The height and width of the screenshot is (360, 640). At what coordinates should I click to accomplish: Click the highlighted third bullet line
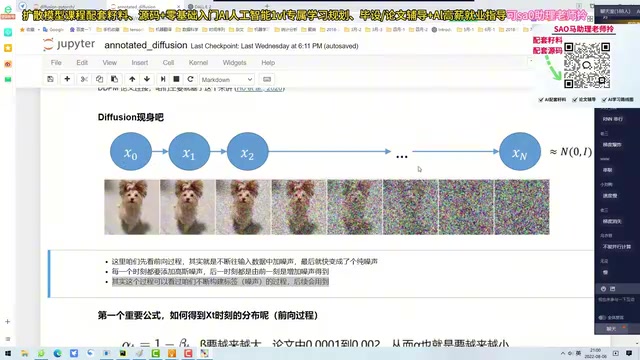(x=220, y=282)
